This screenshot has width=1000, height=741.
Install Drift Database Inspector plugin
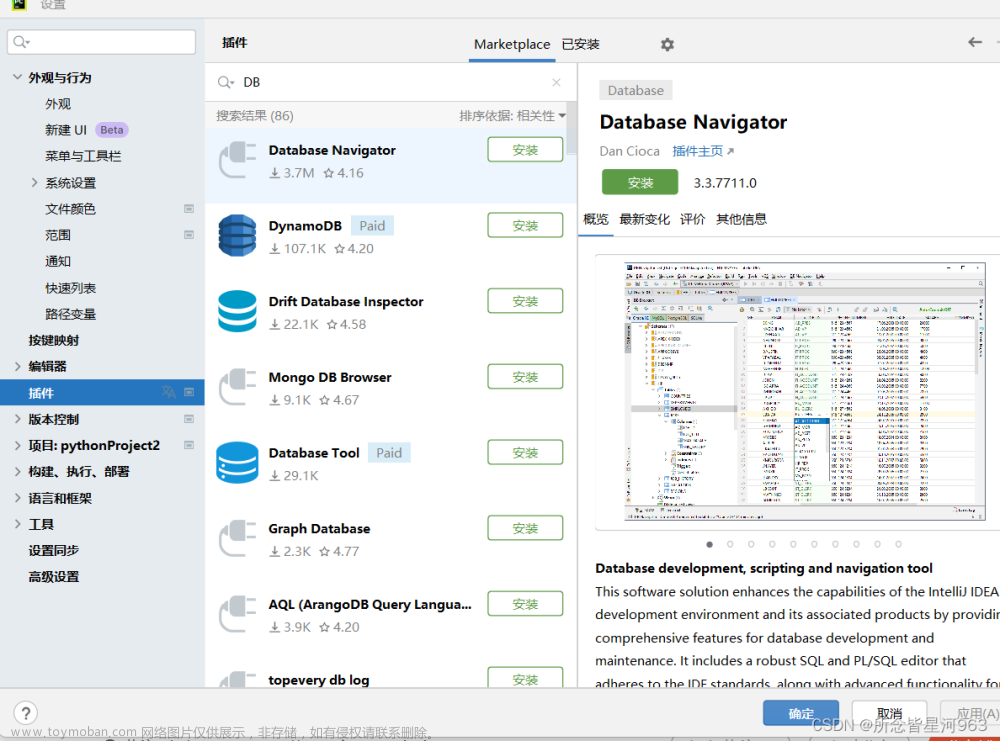(525, 301)
